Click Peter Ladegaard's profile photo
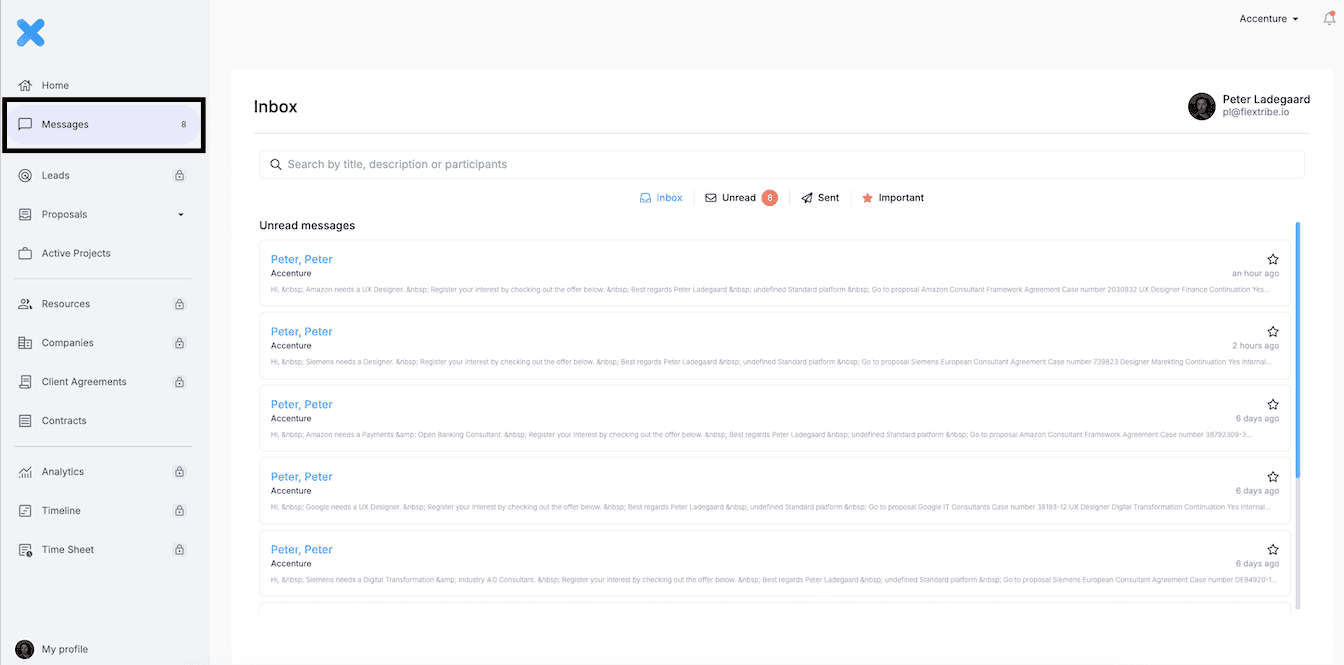 tap(1202, 106)
